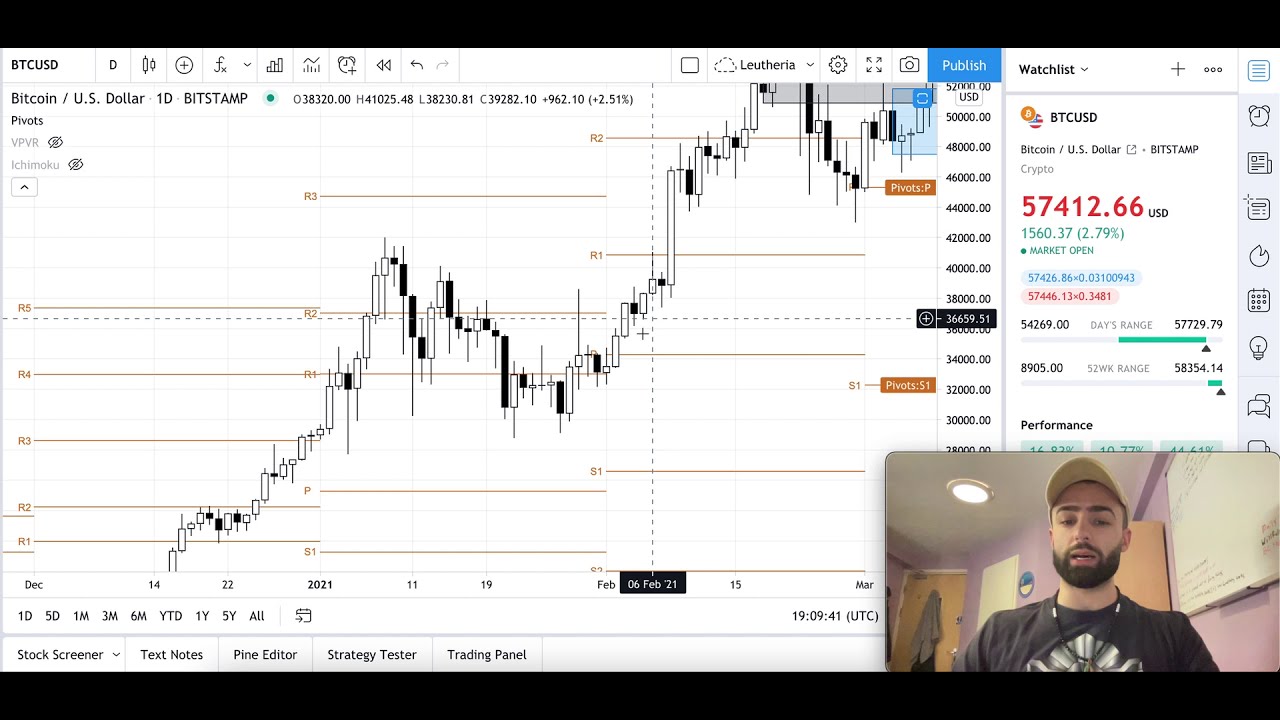Open the alerts alarm clock sidebar icon
The height and width of the screenshot is (720, 1280).
pos(1259,116)
